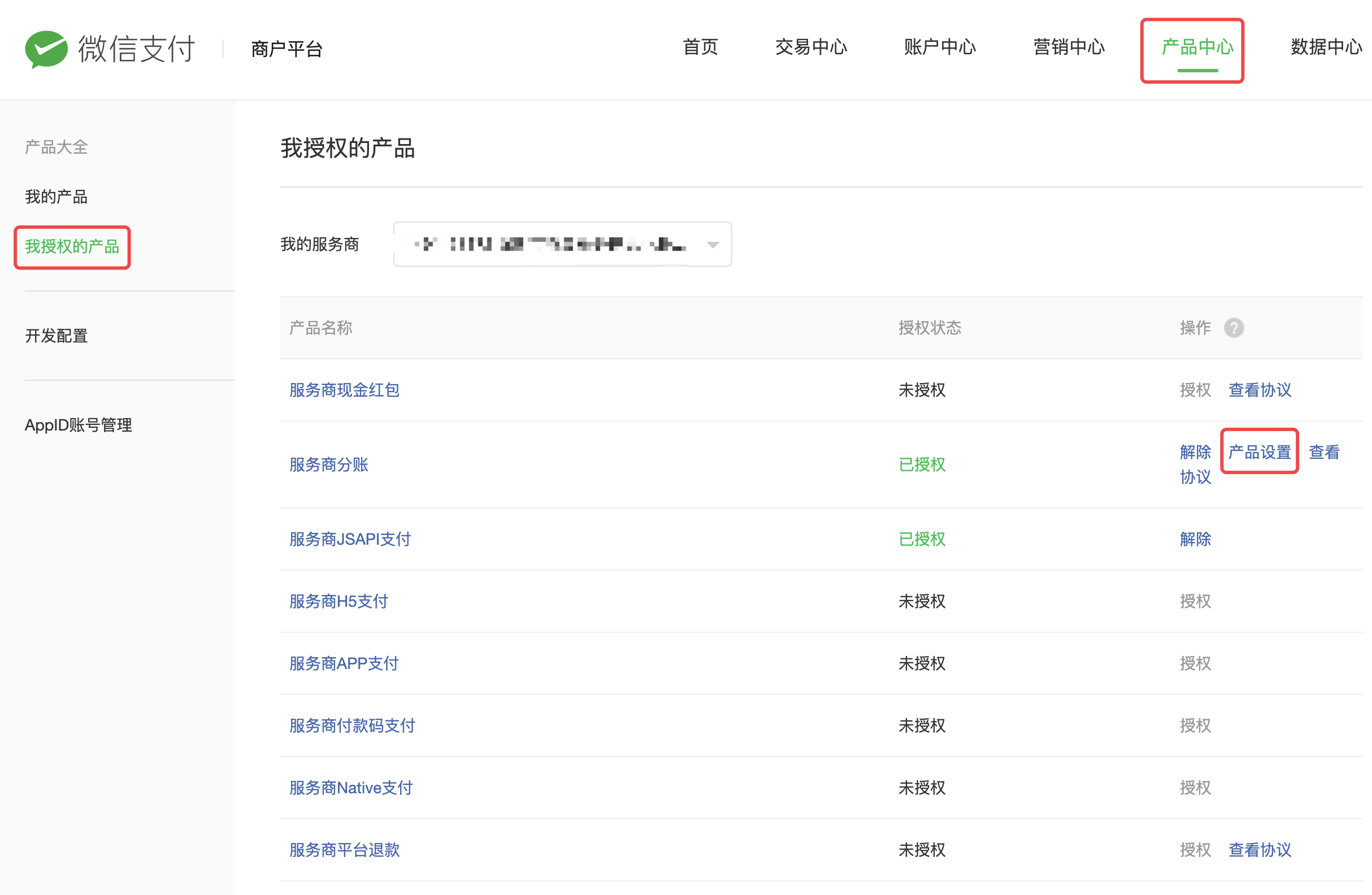Click 解除 for 服务商分账
Viewport: 1372px width, 895px height.
(x=1195, y=453)
